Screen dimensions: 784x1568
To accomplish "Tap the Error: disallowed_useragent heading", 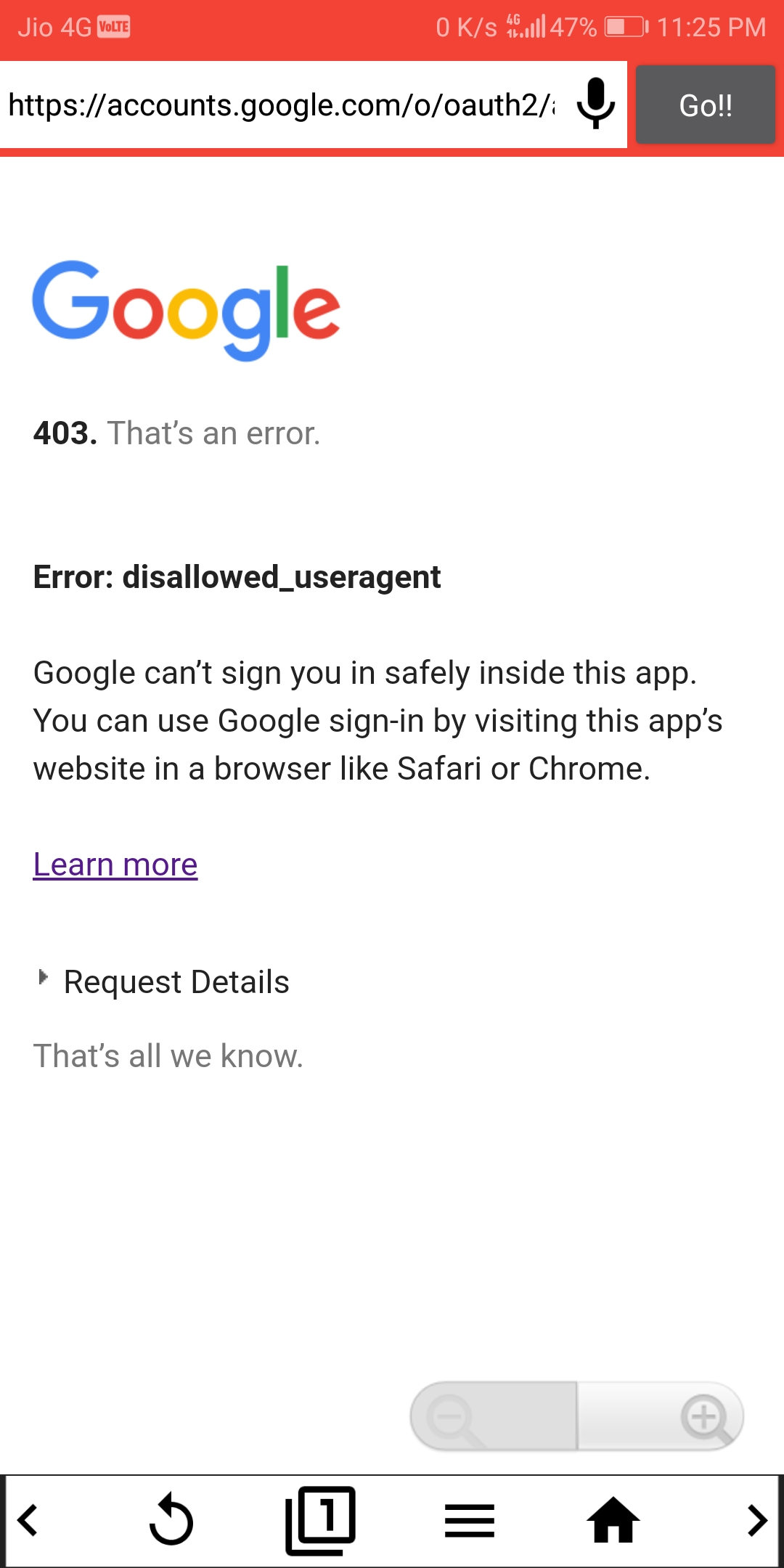I will (237, 577).
